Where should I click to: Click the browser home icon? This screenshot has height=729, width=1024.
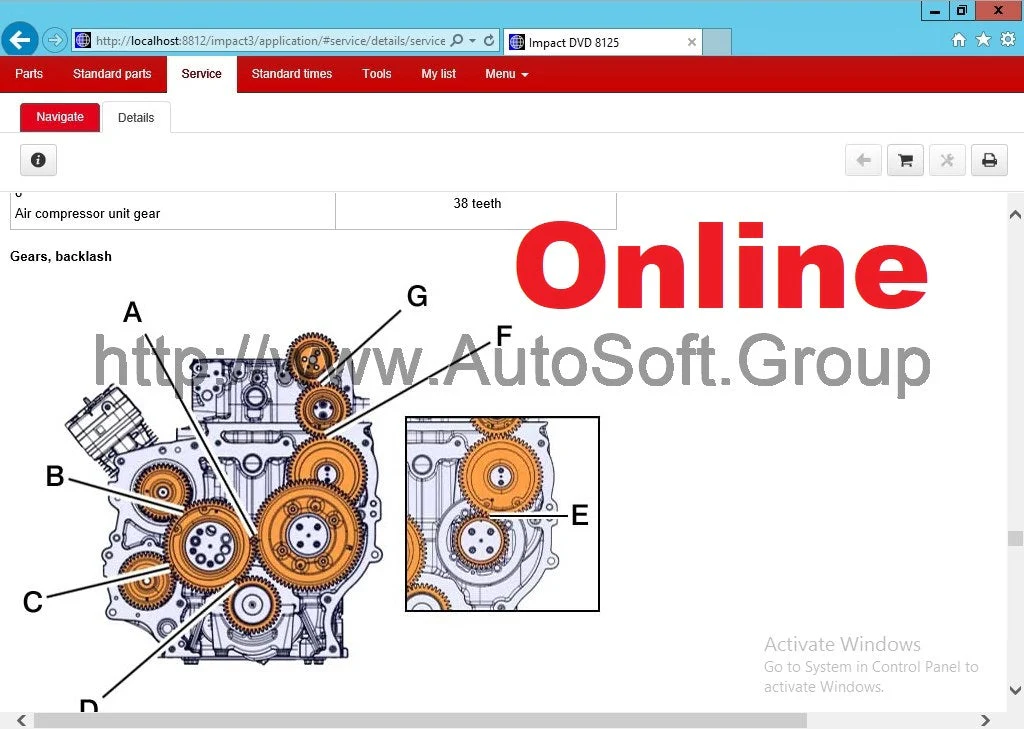click(x=958, y=40)
